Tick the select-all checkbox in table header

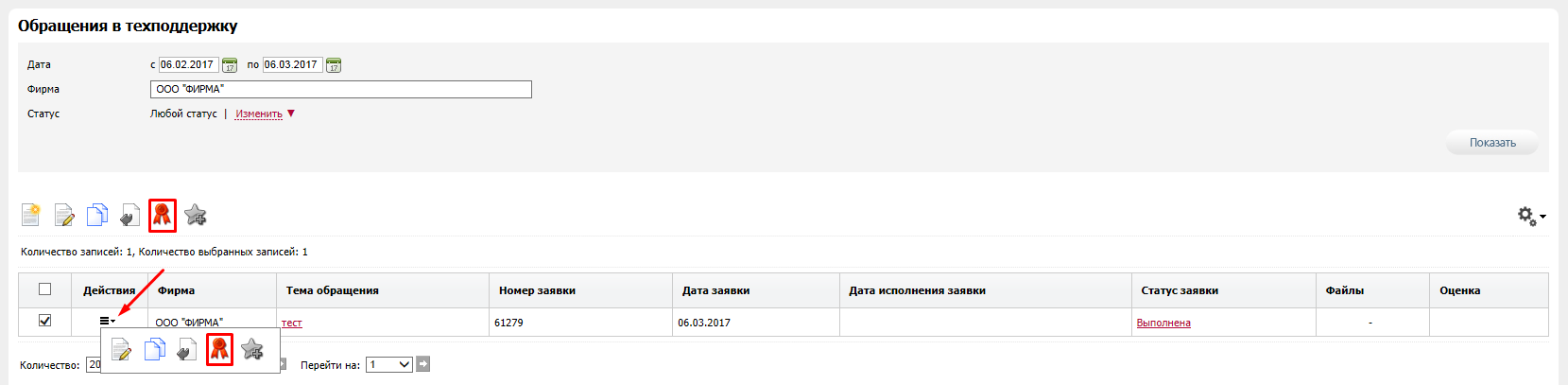(x=44, y=289)
